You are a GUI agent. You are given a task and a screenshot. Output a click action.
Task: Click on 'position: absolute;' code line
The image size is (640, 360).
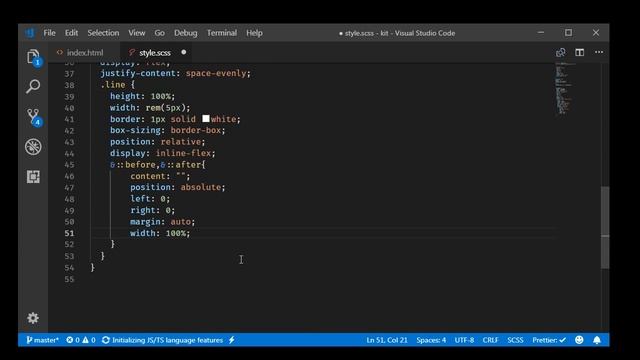178,187
